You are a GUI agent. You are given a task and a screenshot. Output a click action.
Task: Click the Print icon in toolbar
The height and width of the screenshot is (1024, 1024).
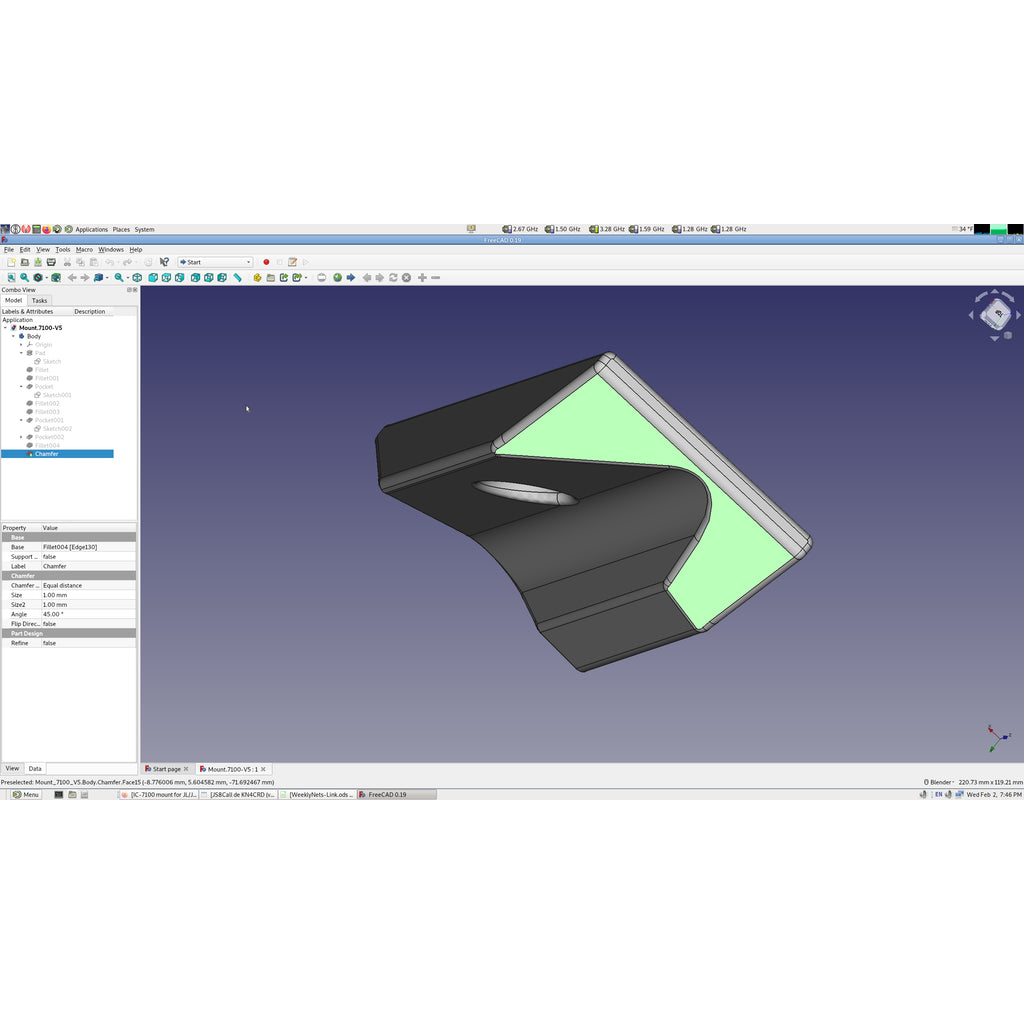coord(52,262)
